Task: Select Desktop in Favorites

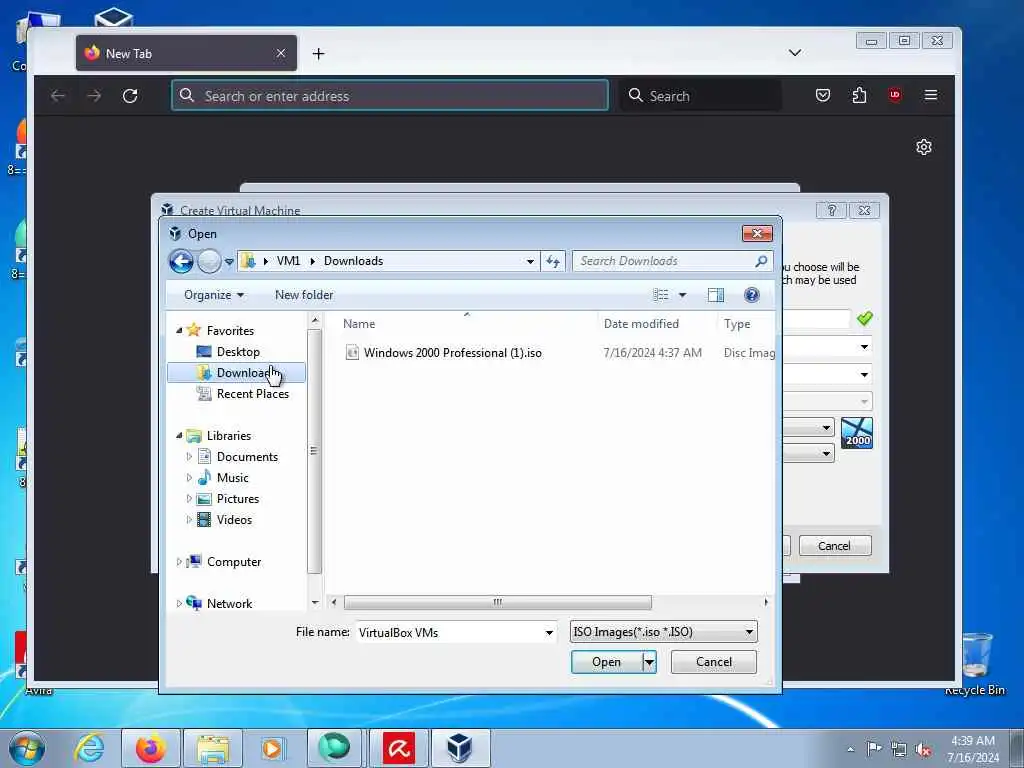Action: click(x=238, y=351)
